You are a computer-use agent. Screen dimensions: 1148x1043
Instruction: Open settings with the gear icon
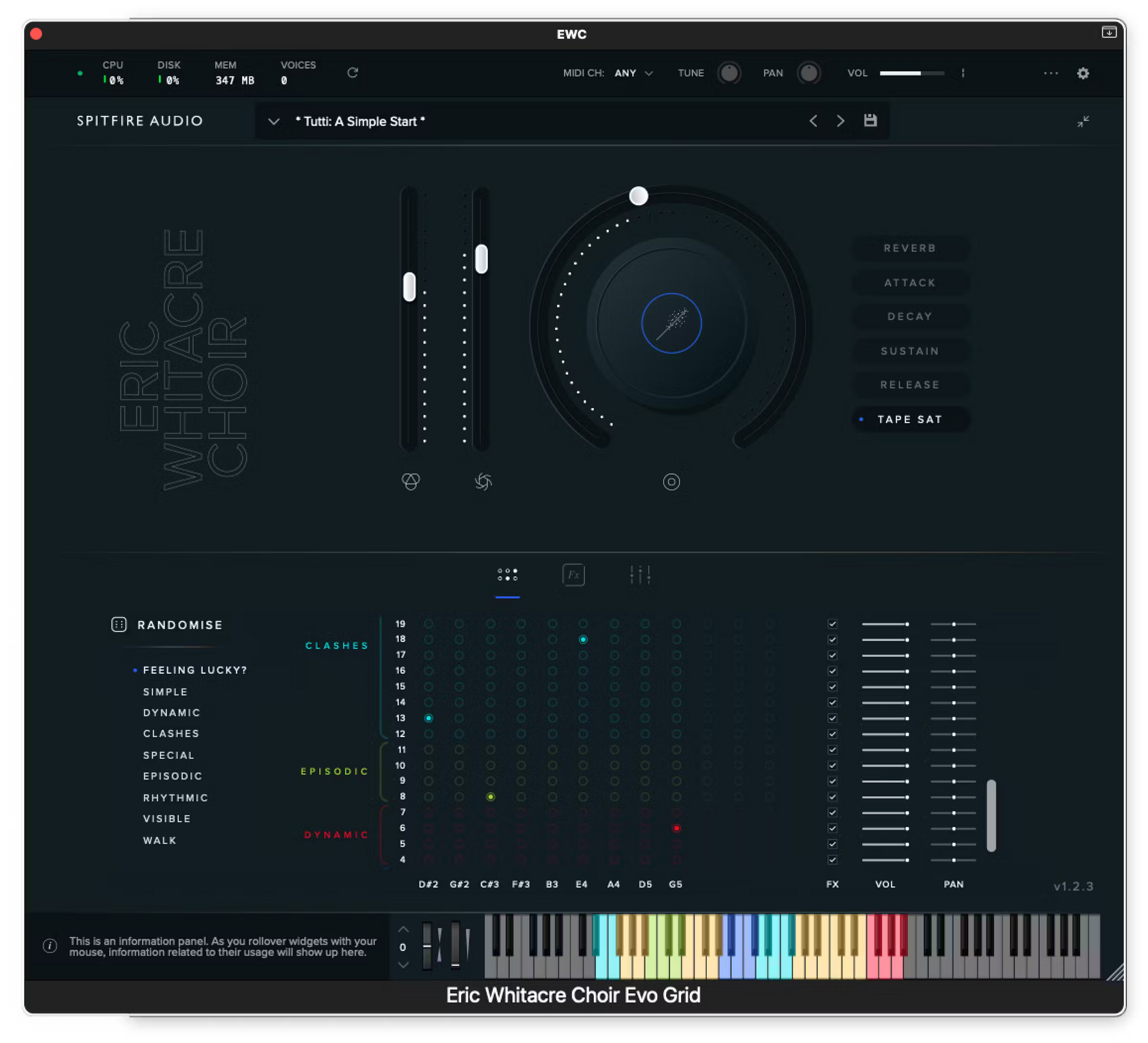1083,74
